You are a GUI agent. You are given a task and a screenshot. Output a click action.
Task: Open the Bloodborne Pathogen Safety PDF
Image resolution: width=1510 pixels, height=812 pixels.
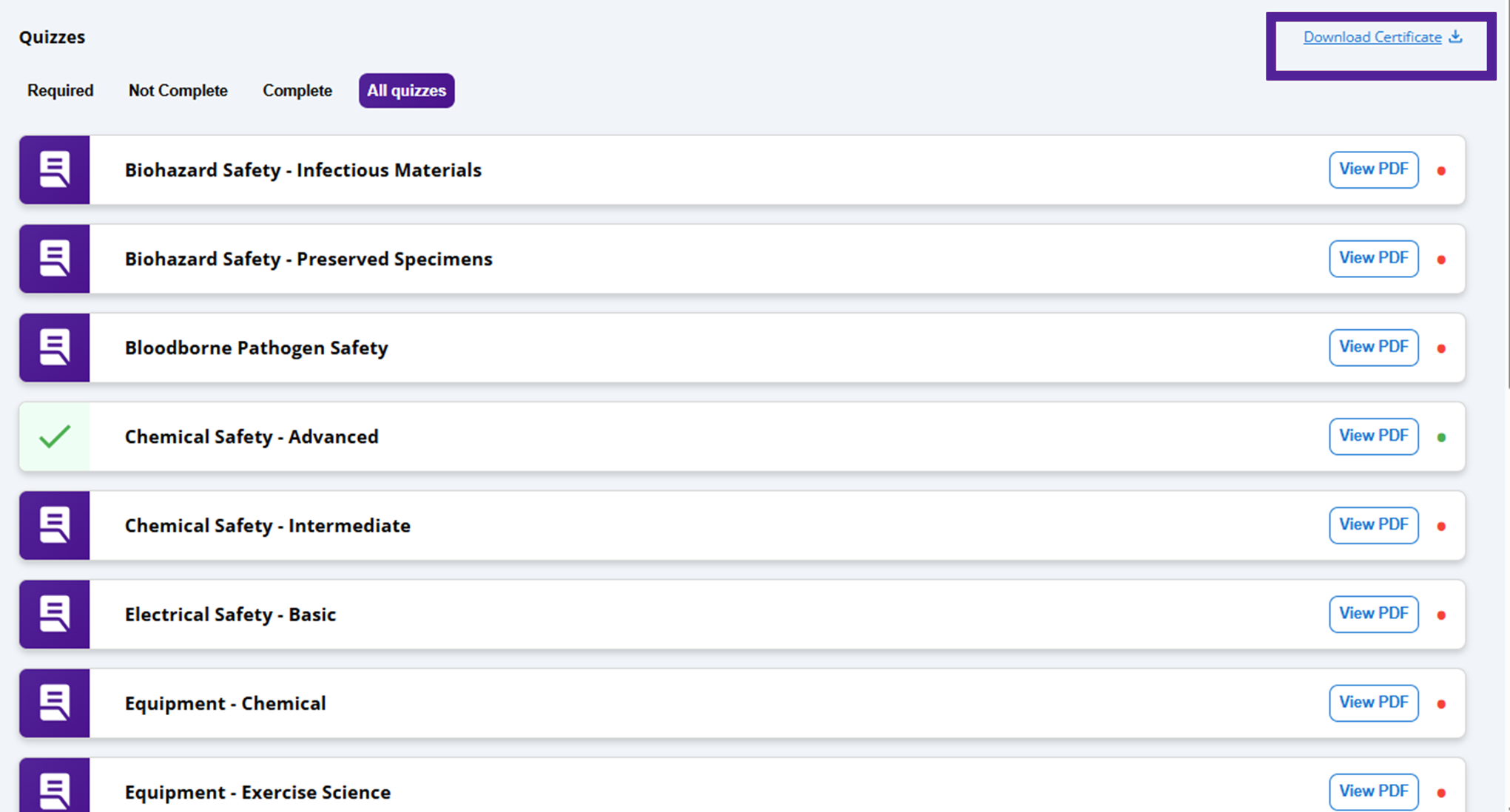click(1373, 347)
